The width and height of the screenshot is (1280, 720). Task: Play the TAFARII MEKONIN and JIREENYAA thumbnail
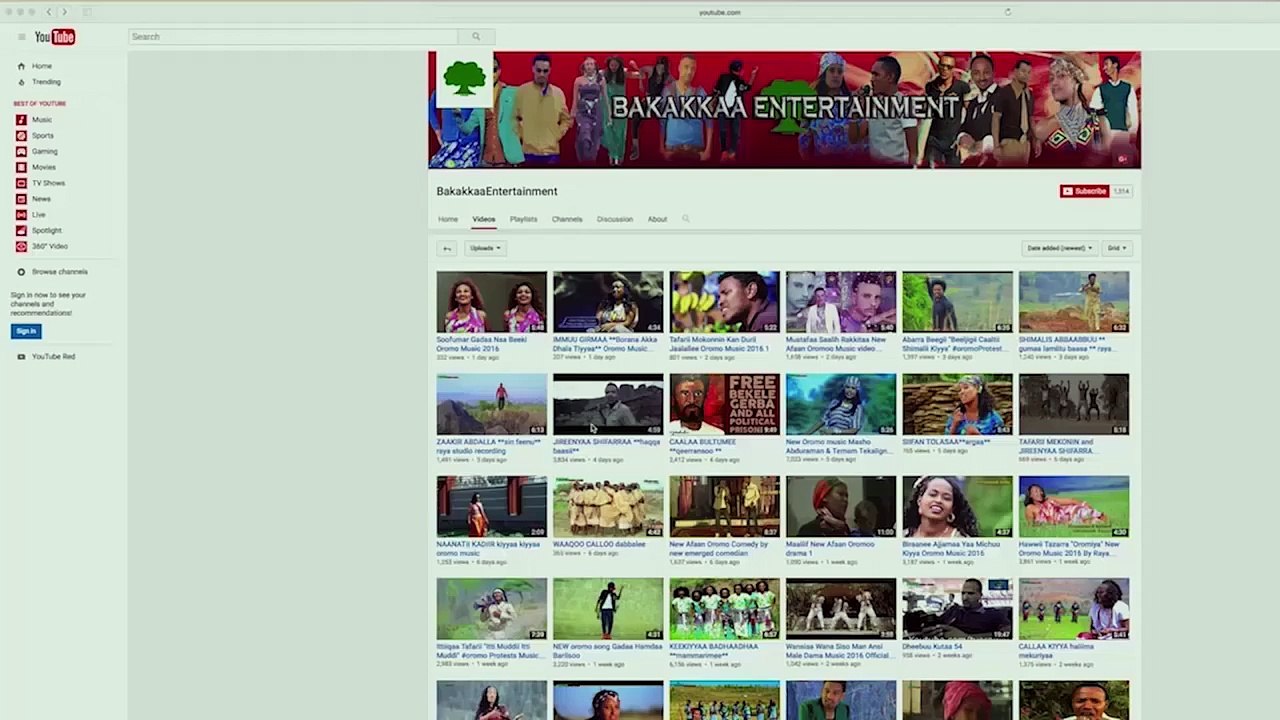1074,404
